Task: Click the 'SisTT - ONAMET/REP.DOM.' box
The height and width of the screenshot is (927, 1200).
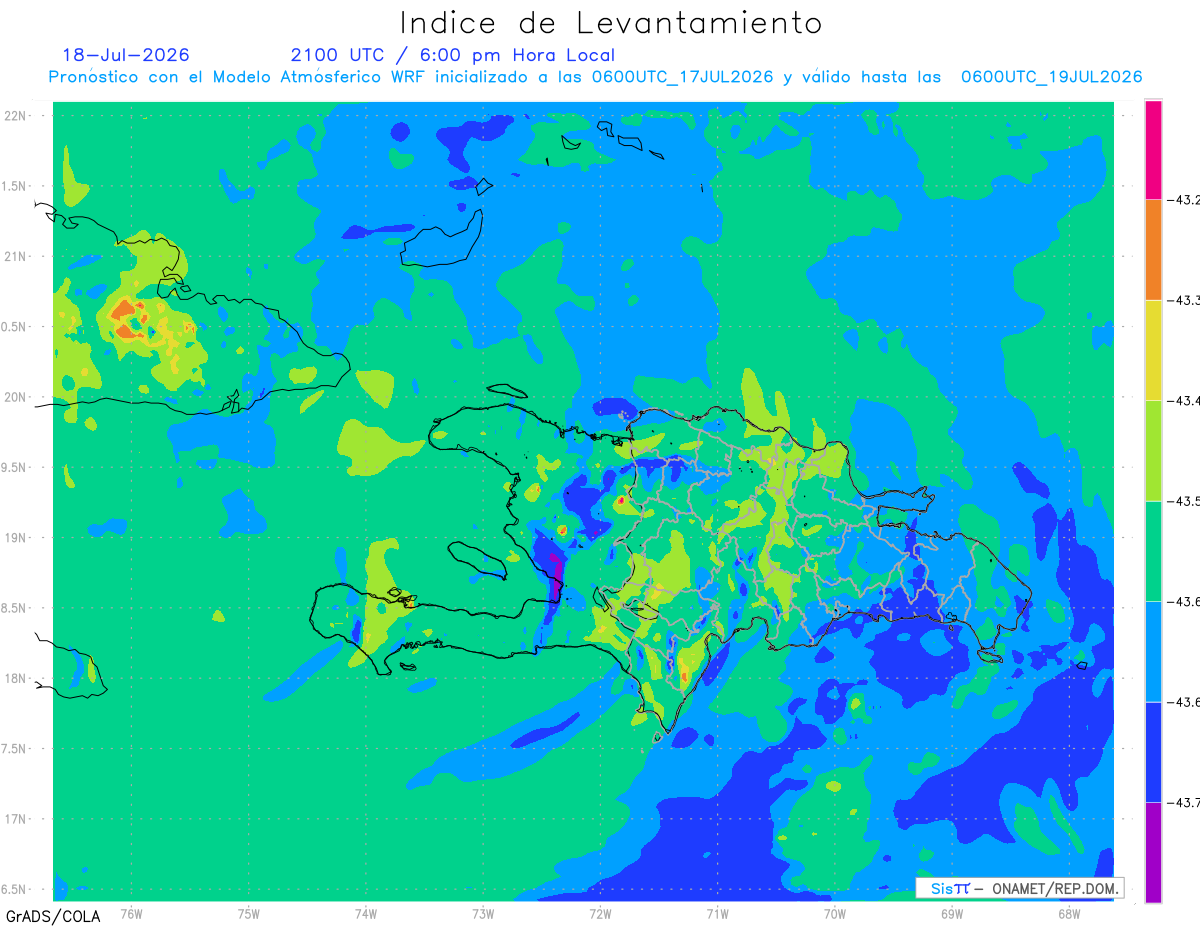Action: [1019, 888]
